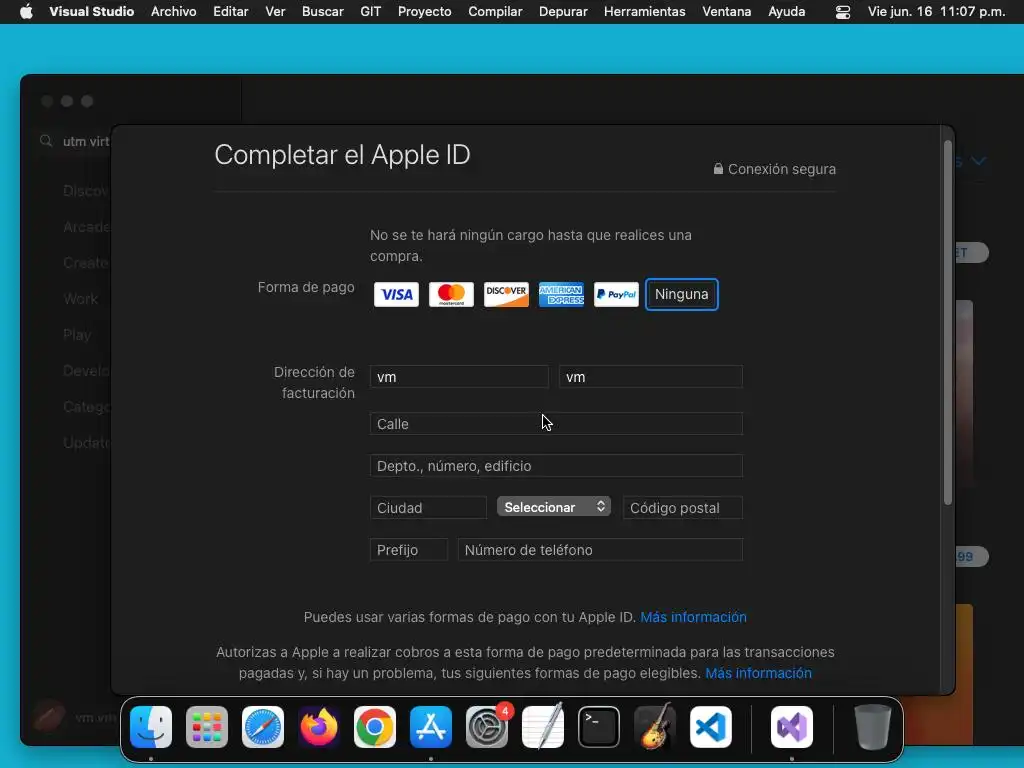Choose Mastercard as payment method
Image resolution: width=1024 pixels, height=768 pixels.
[451, 295]
